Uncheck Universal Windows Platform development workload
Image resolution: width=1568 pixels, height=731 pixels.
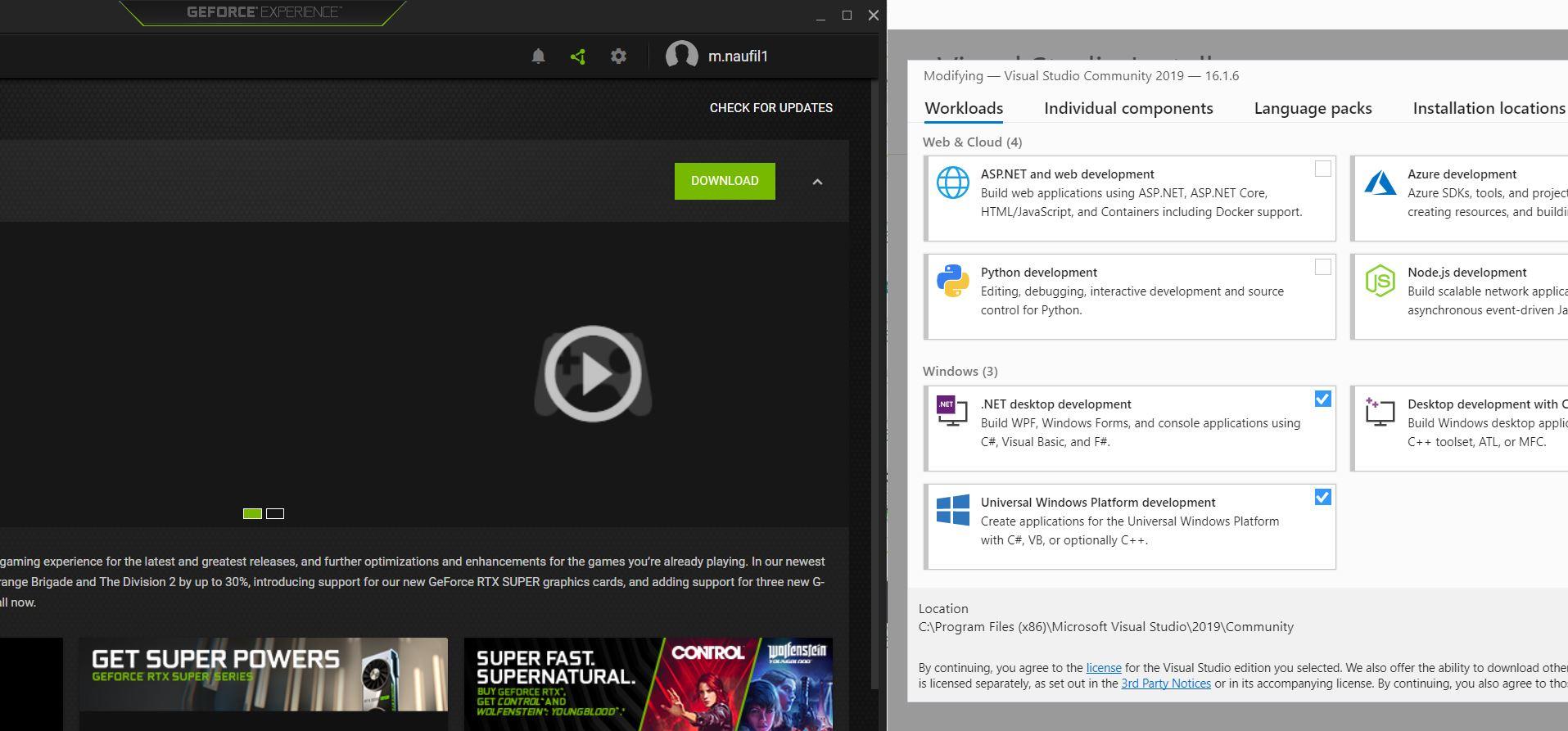[x=1322, y=497]
